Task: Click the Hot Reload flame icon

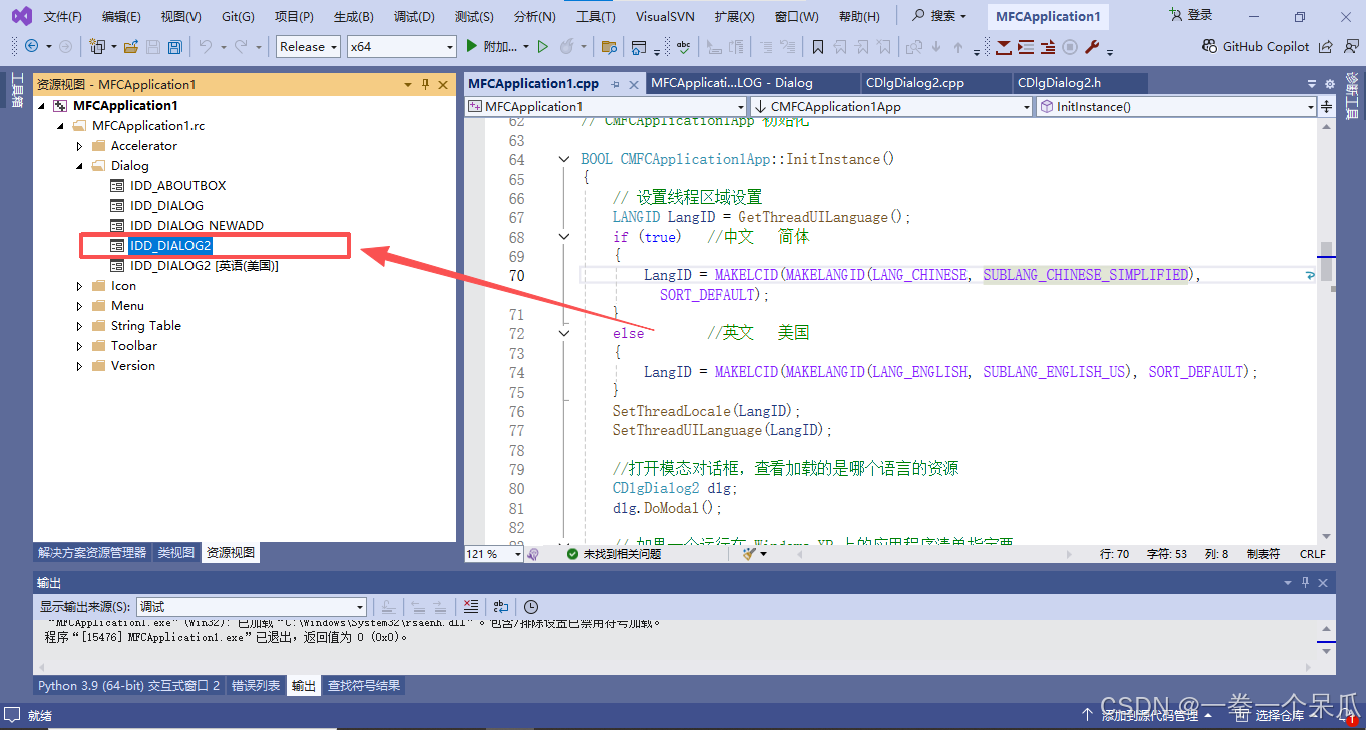Action: pyautogui.click(x=567, y=46)
